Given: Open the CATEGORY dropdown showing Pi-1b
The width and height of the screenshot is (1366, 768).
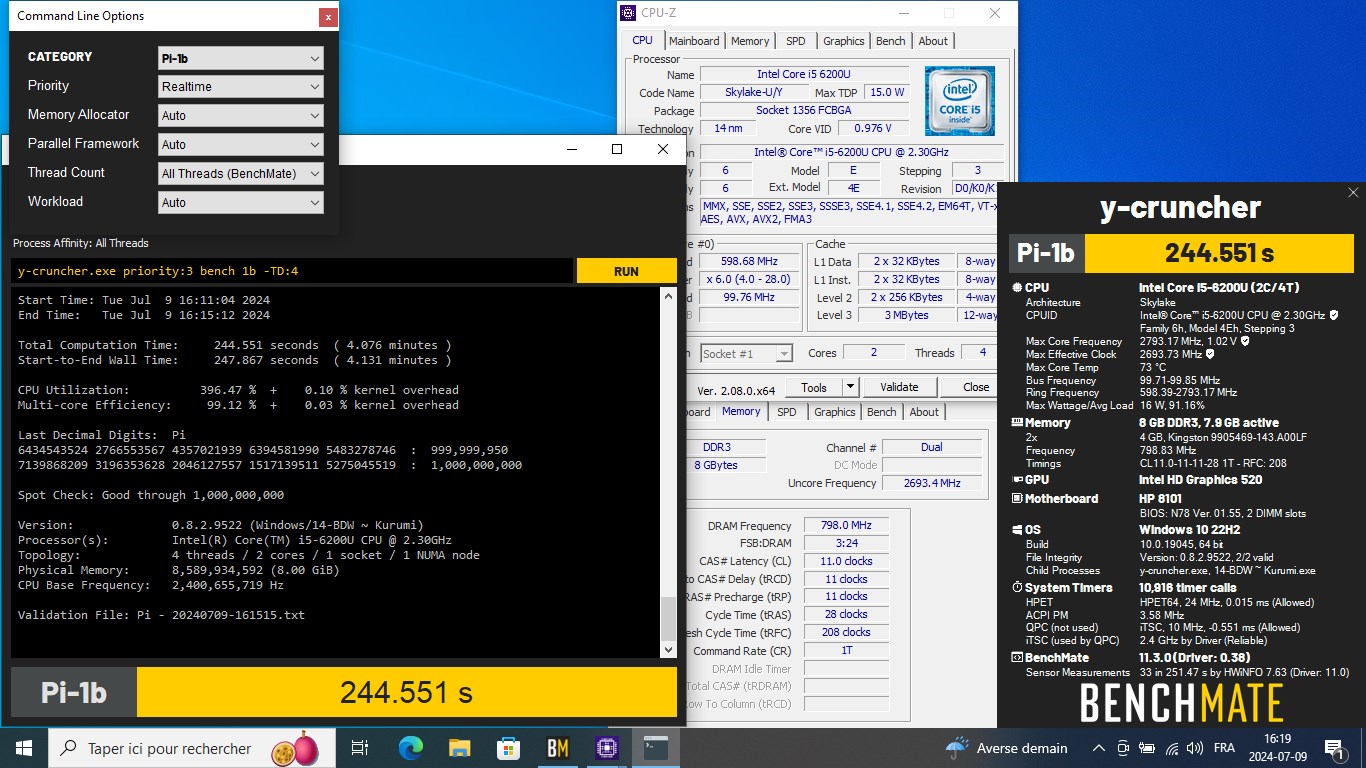Looking at the screenshot, I should pyautogui.click(x=241, y=58).
